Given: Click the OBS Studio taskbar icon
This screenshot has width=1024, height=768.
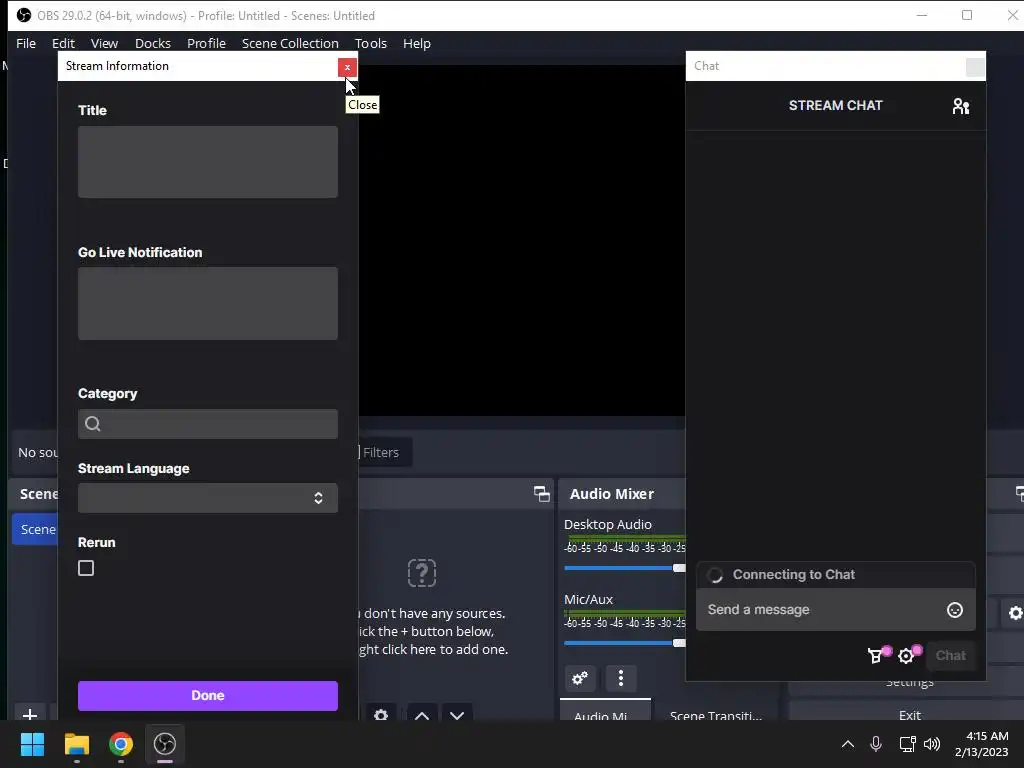Looking at the screenshot, I should (165, 744).
